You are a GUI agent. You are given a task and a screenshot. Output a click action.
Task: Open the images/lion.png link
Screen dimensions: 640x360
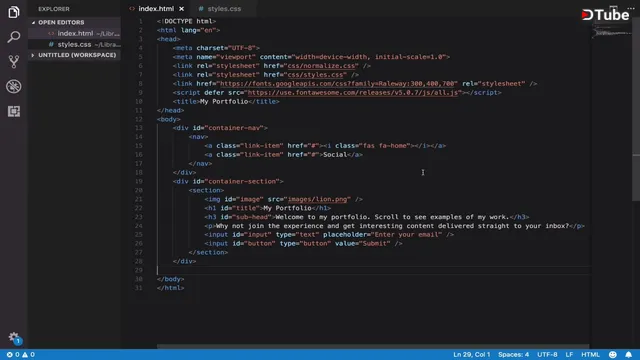[x=317, y=199]
